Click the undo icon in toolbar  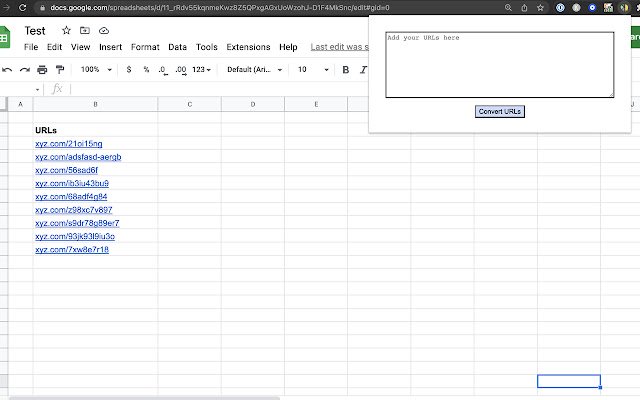pos(7,70)
